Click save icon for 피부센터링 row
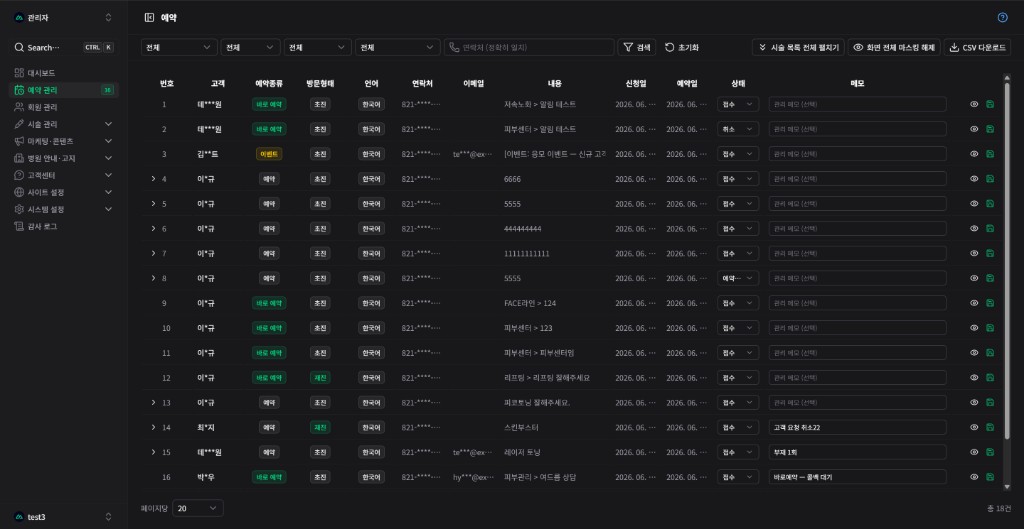Screen dimensions: 1024x529 pyautogui.click(x=990, y=353)
